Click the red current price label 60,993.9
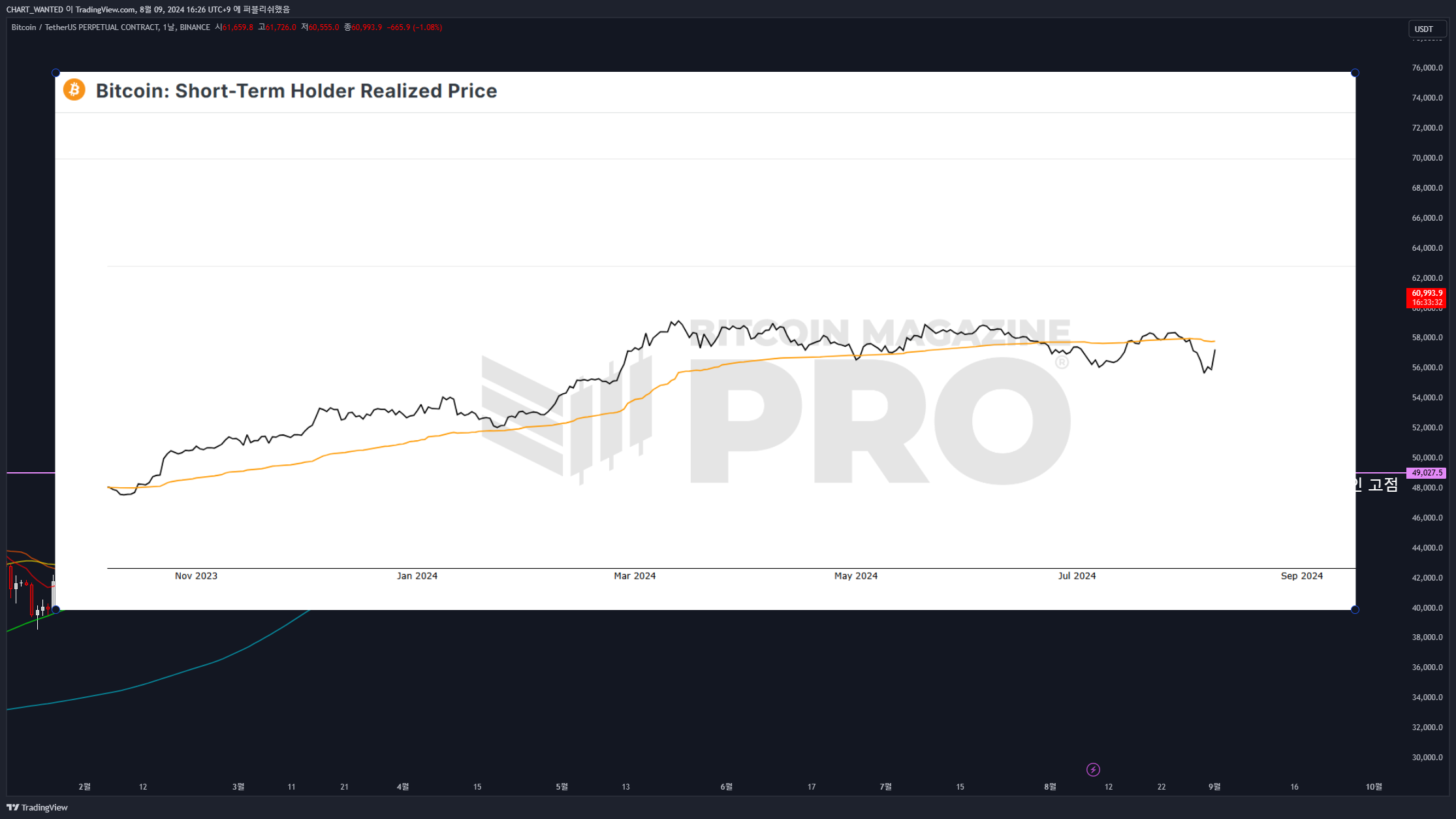The width and height of the screenshot is (1456, 819). 1427,297
